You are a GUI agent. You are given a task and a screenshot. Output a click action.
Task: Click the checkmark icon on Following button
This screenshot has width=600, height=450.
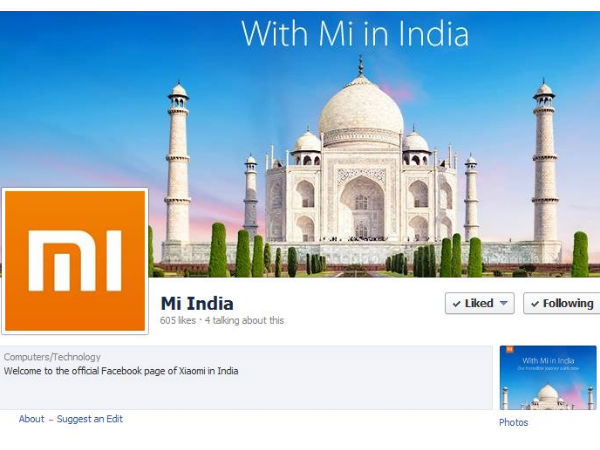pyautogui.click(x=535, y=304)
